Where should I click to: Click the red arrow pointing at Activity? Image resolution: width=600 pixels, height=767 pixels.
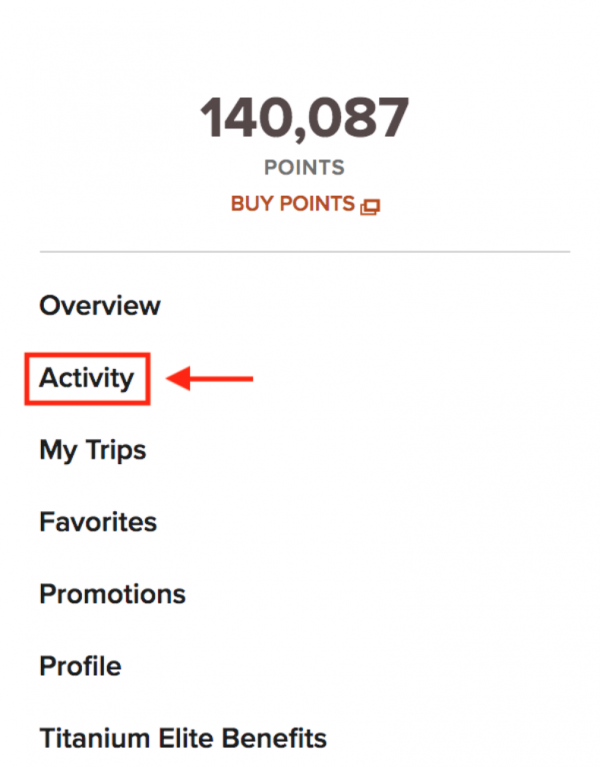pos(211,379)
